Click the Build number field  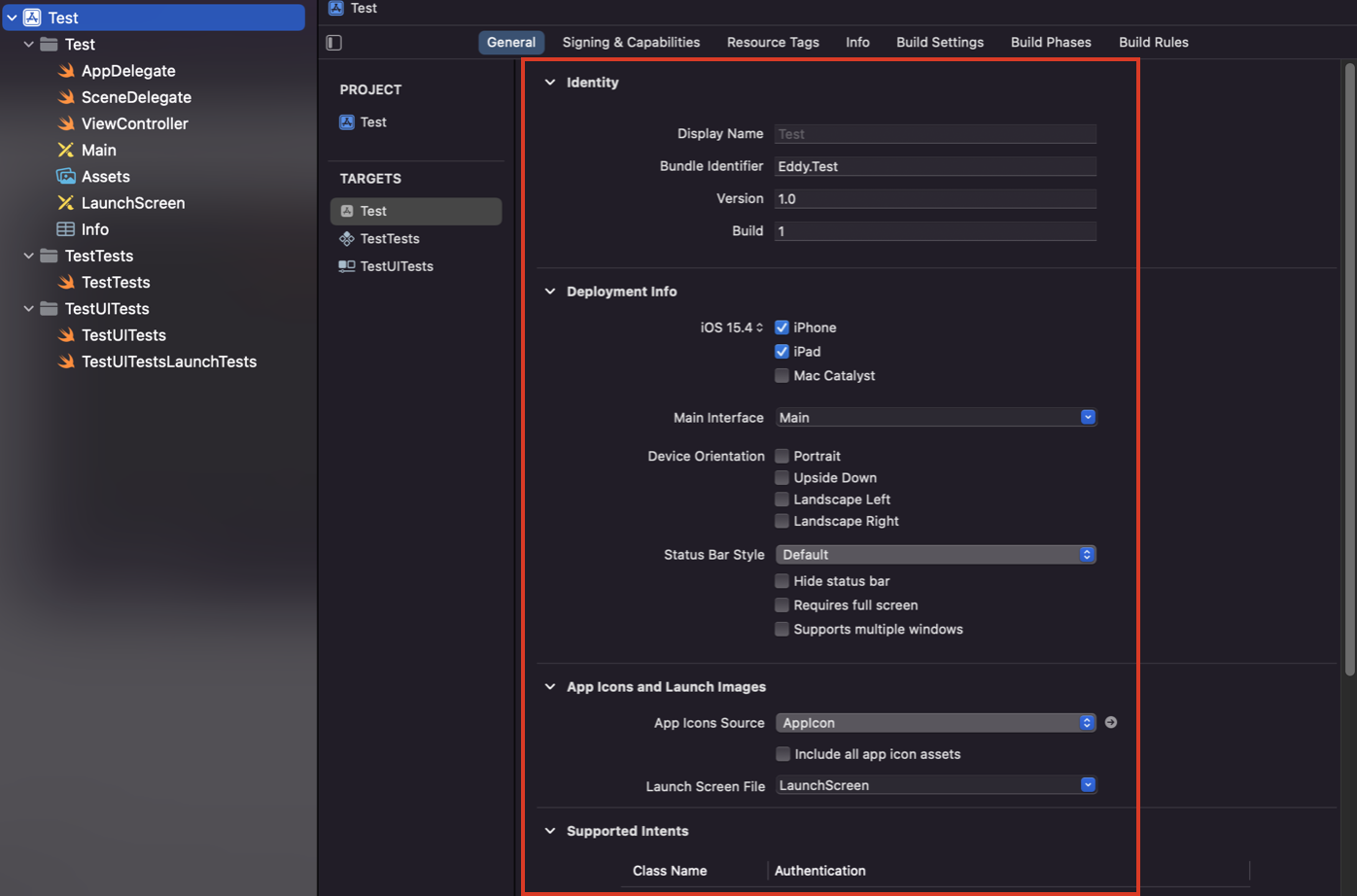pyautogui.click(x=935, y=230)
